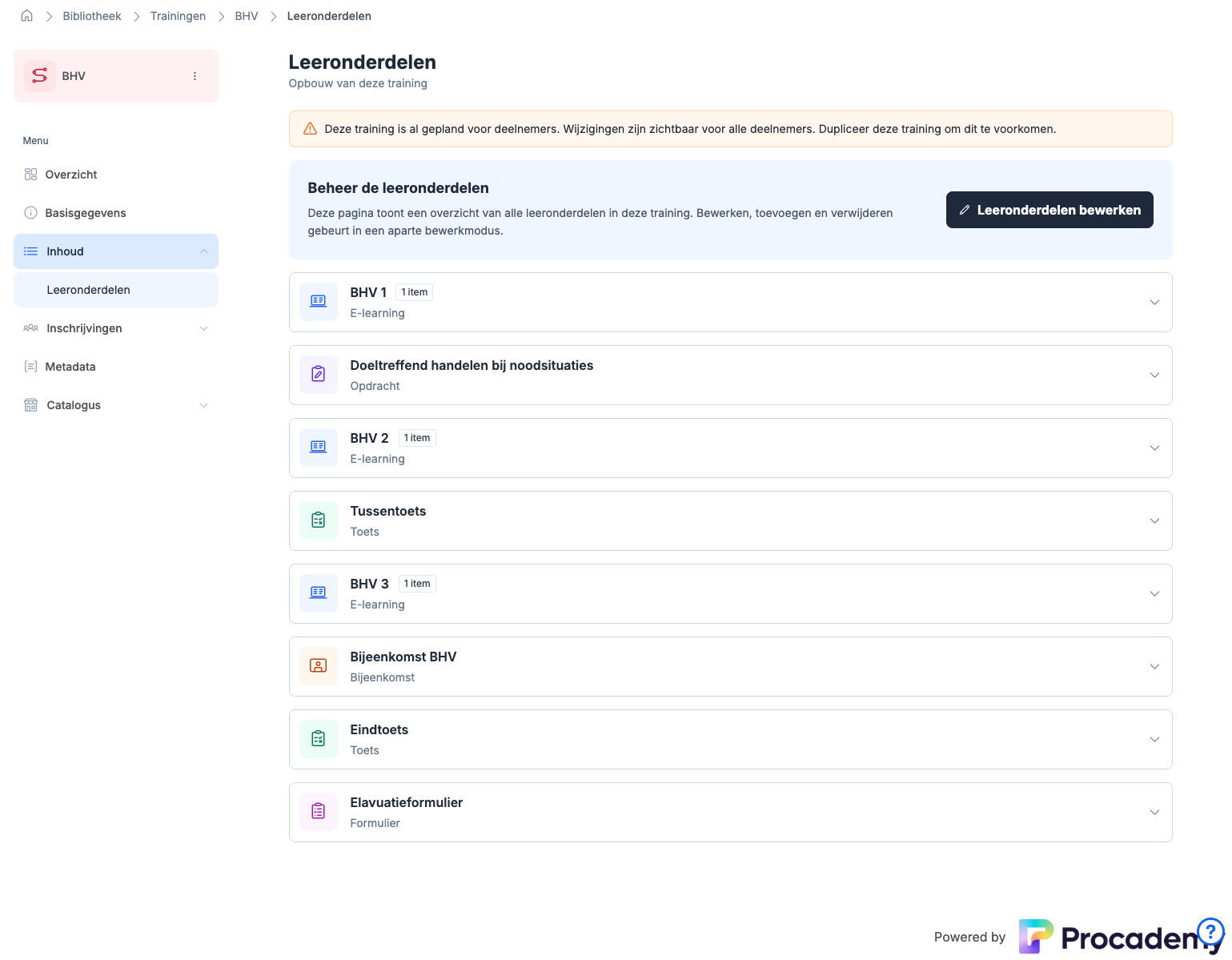Expand the Catalogus sidebar menu
This screenshot has width=1232, height=960.
(203, 405)
